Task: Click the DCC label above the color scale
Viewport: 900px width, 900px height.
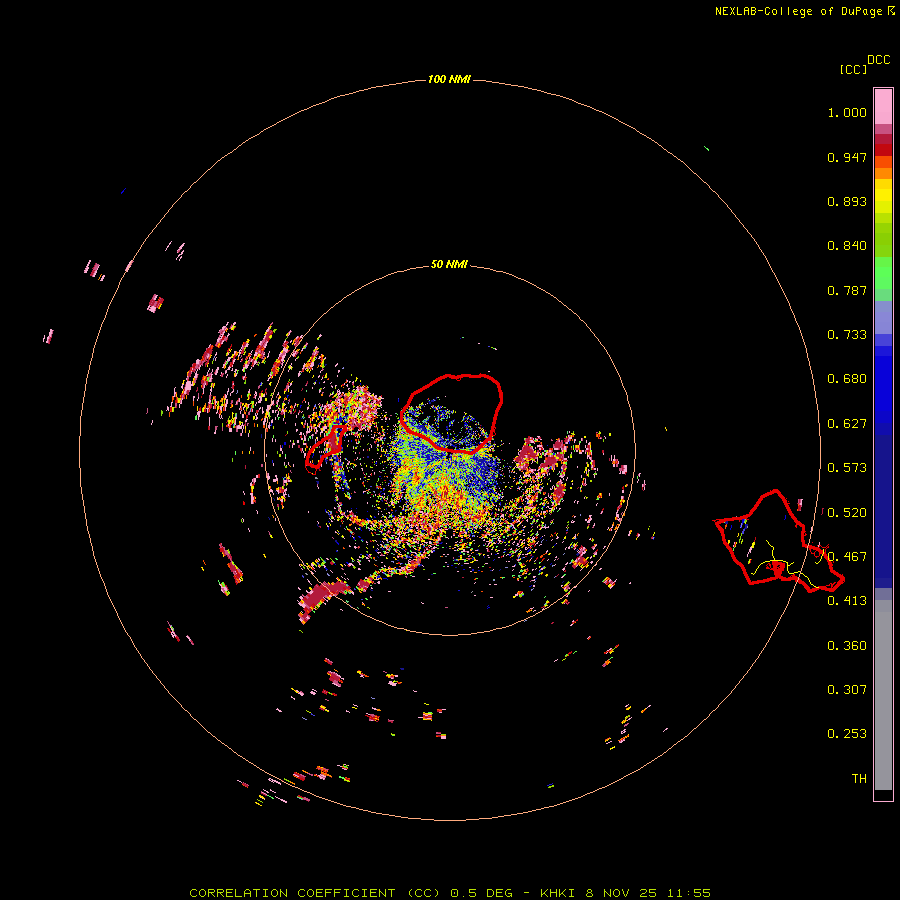Action: tap(879, 60)
